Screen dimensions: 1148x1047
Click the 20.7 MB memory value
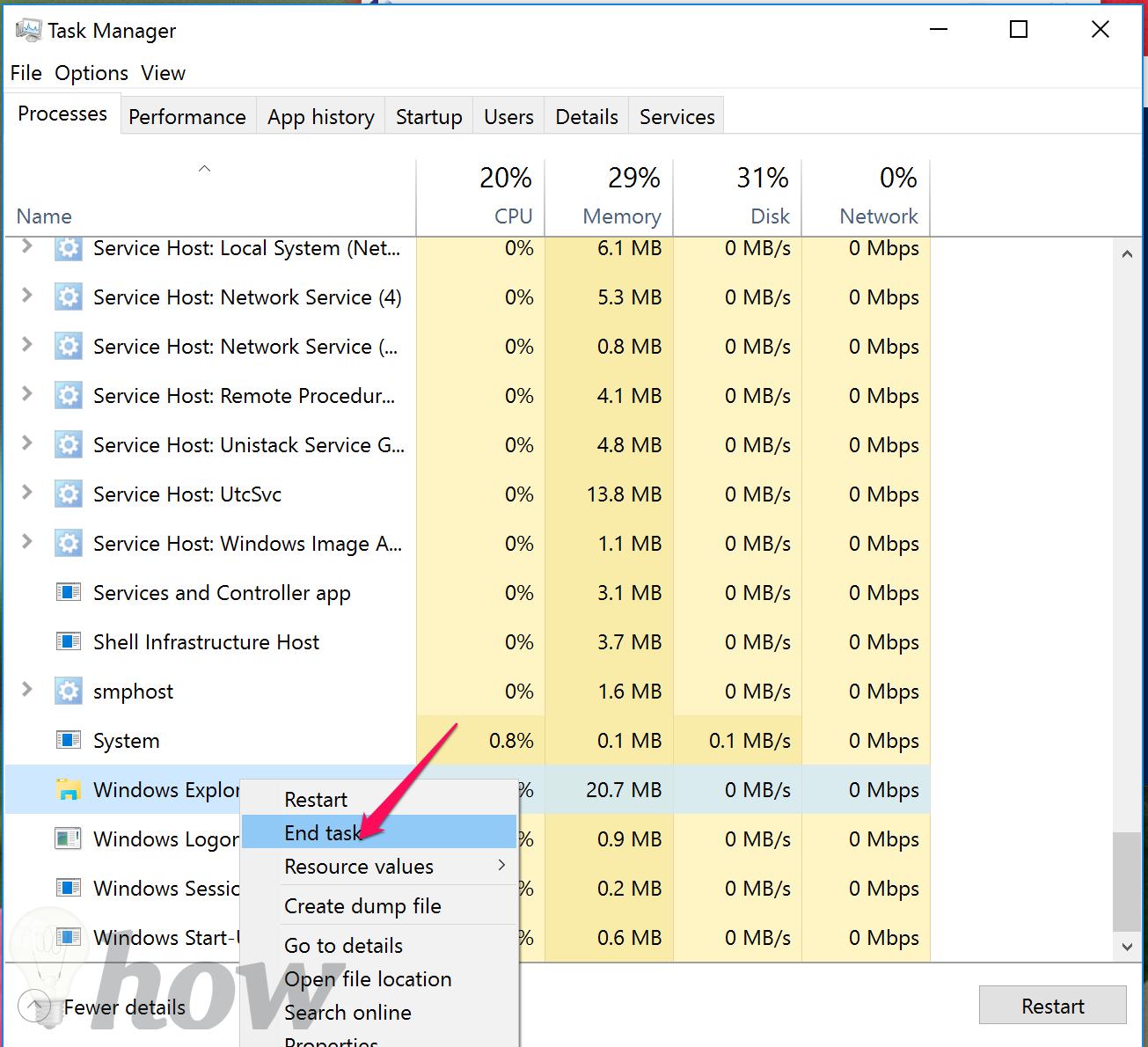point(624,790)
